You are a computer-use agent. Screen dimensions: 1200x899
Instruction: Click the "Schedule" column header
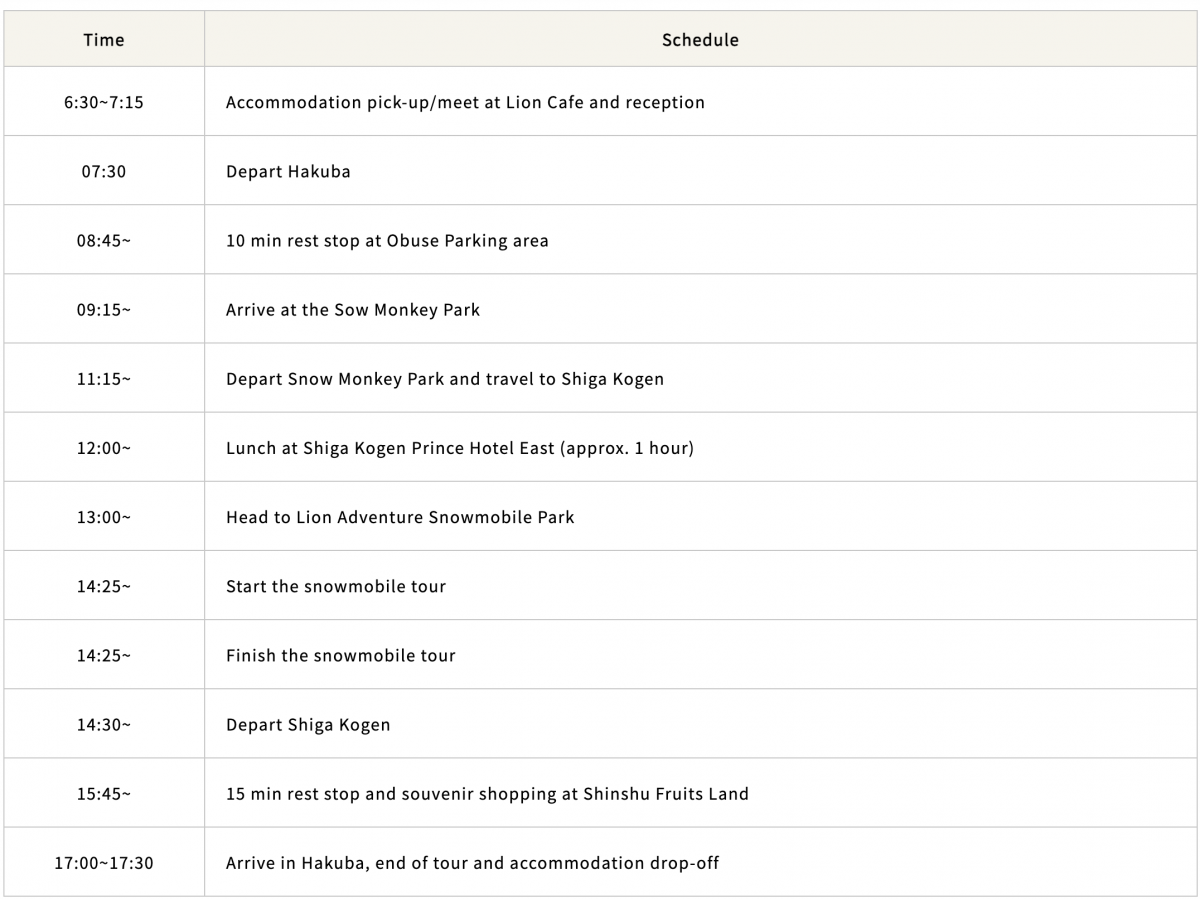point(700,40)
